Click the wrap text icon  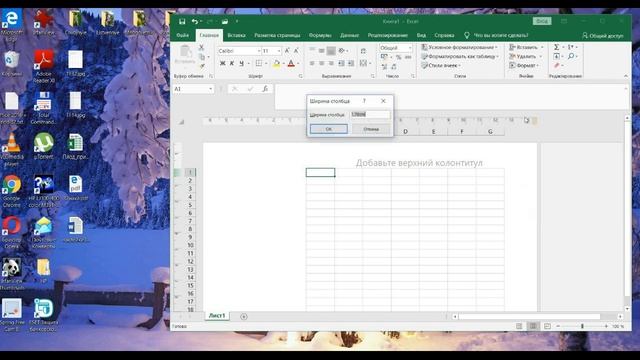coord(363,51)
